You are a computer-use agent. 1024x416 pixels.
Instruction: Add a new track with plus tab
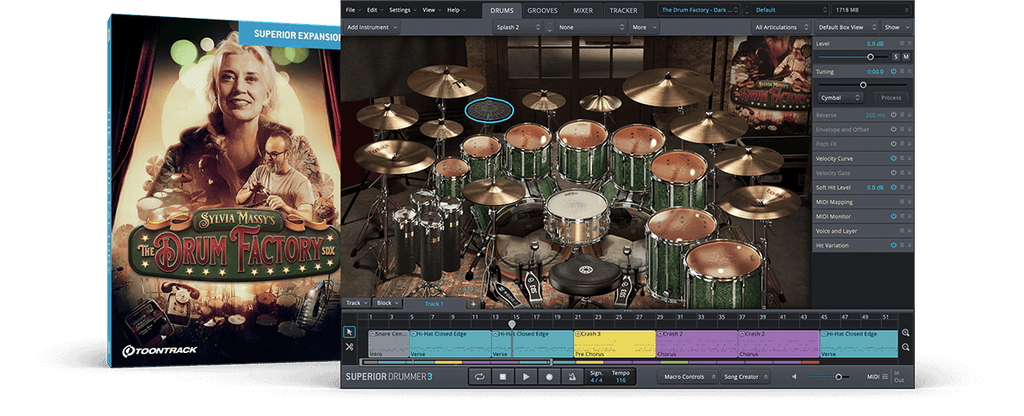(473, 304)
